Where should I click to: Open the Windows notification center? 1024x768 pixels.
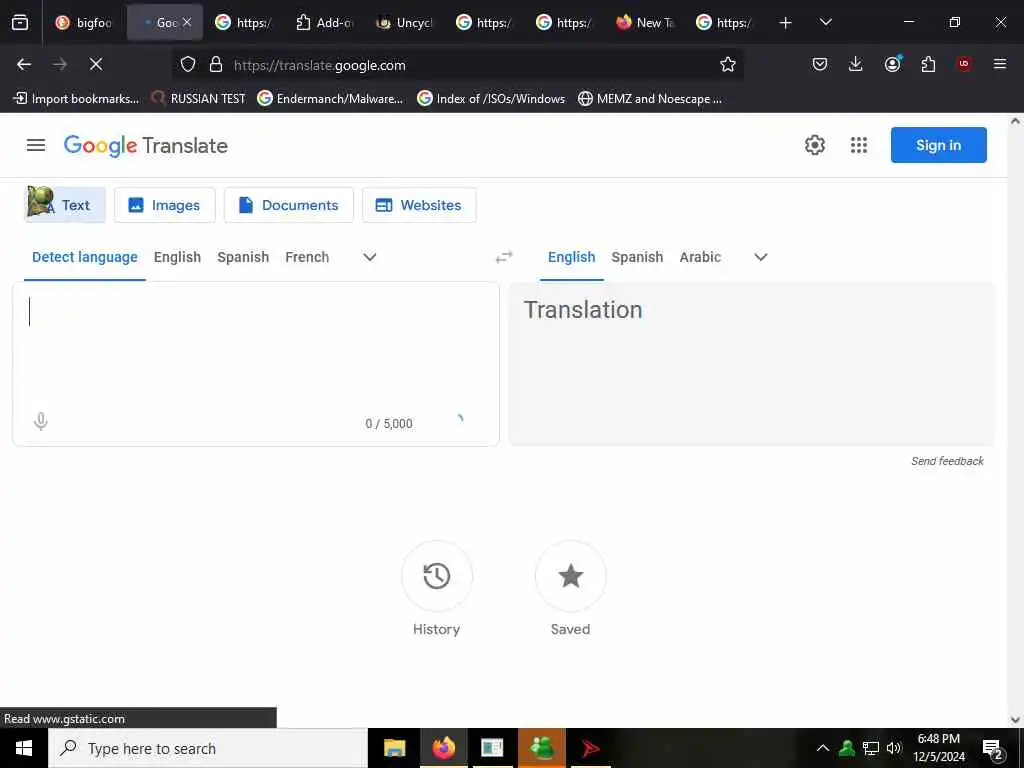pyautogui.click(x=993, y=748)
